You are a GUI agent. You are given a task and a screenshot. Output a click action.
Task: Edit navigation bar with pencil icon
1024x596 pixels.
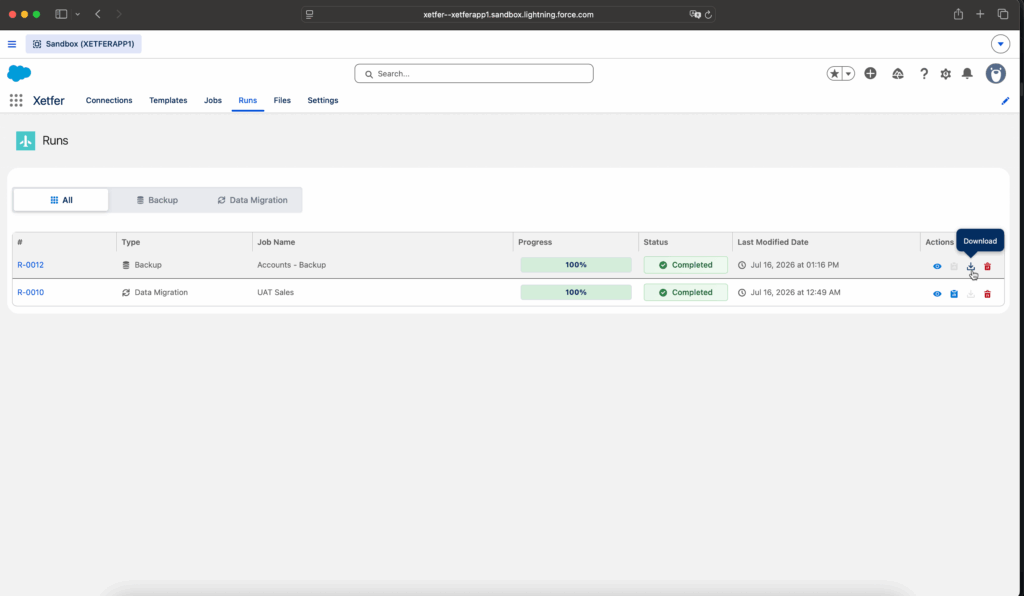1005,101
